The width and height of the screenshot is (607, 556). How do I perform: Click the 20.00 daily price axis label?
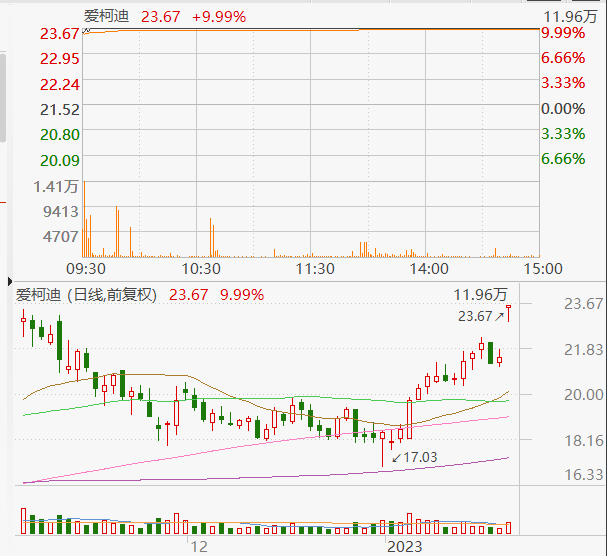[583, 395]
